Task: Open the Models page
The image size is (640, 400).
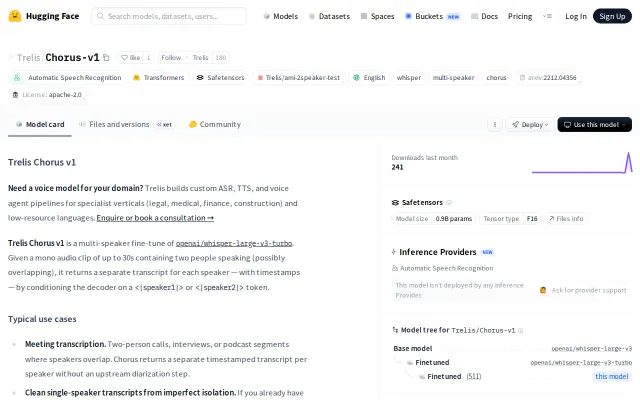Action: click(281, 16)
